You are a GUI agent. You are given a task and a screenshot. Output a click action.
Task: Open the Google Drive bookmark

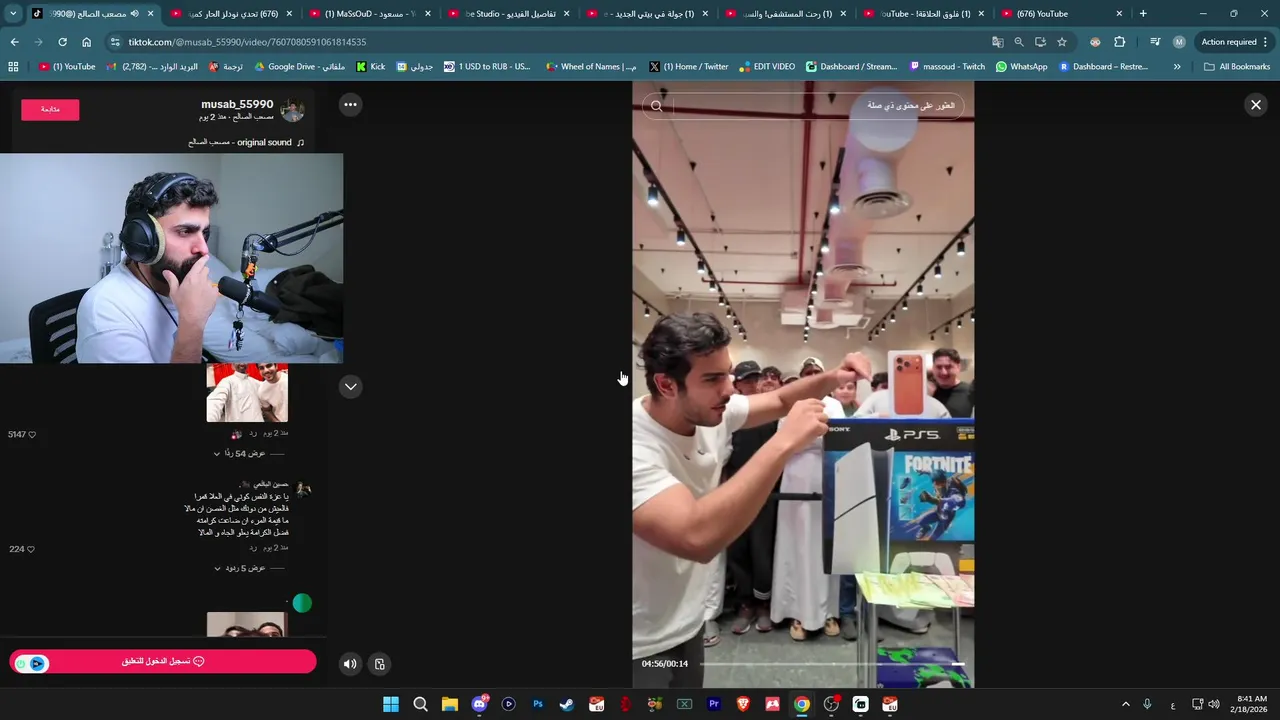(300, 67)
